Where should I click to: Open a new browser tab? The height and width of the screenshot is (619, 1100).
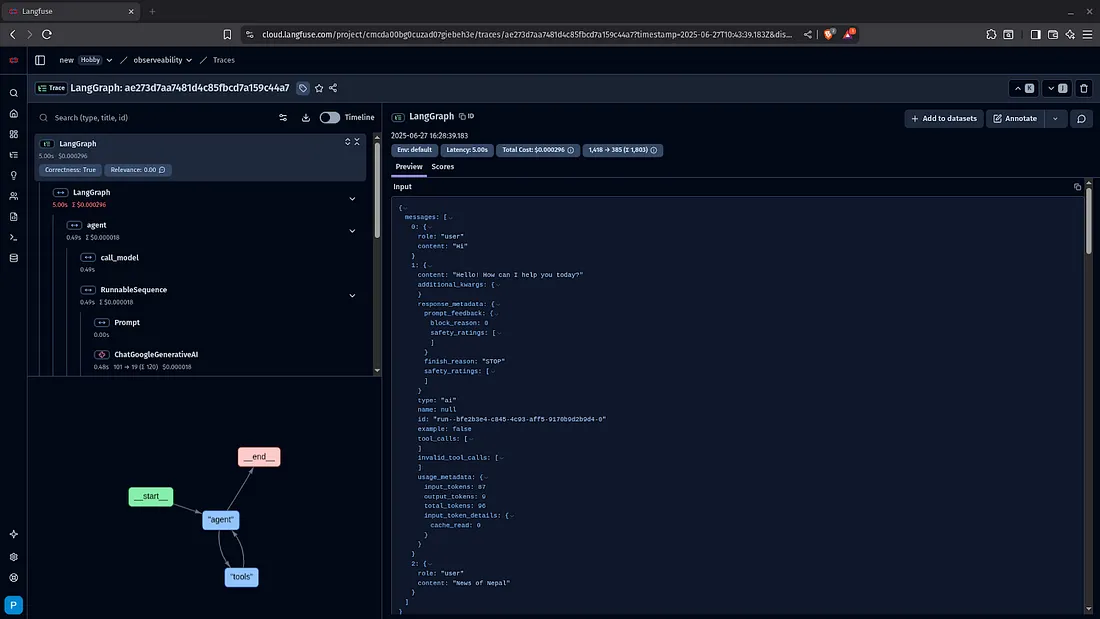[x=152, y=11]
